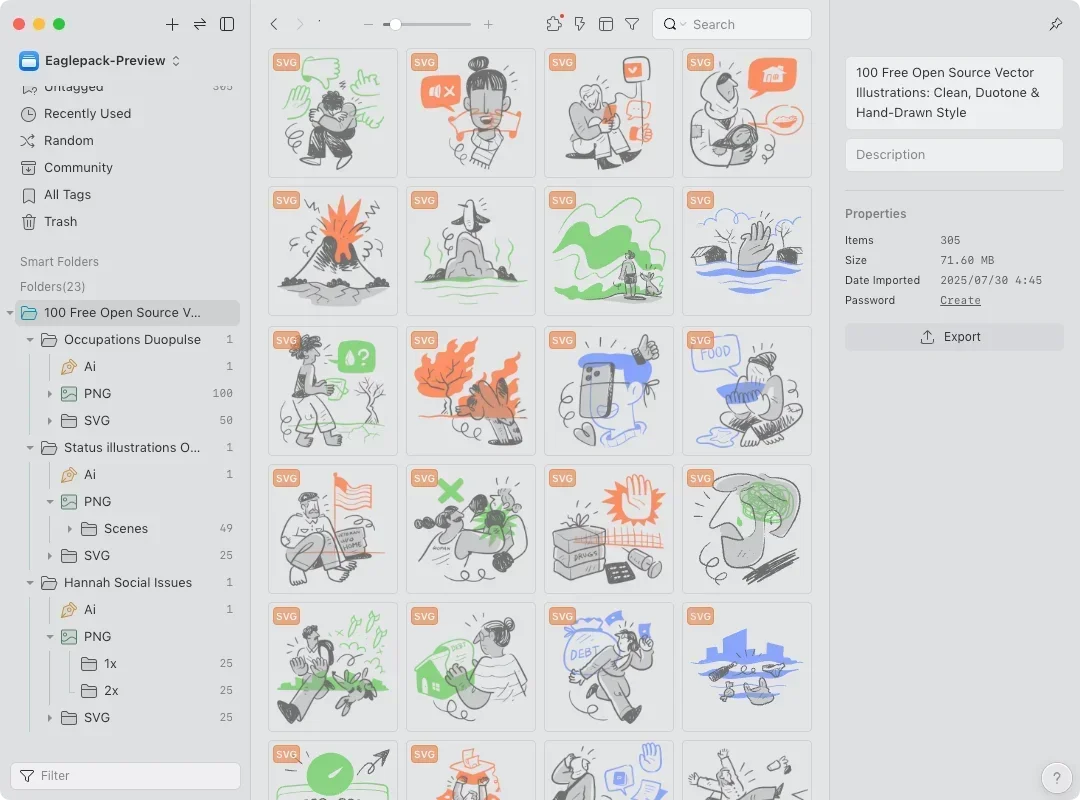Click the Export button
This screenshot has height=800, width=1080.
coord(954,337)
